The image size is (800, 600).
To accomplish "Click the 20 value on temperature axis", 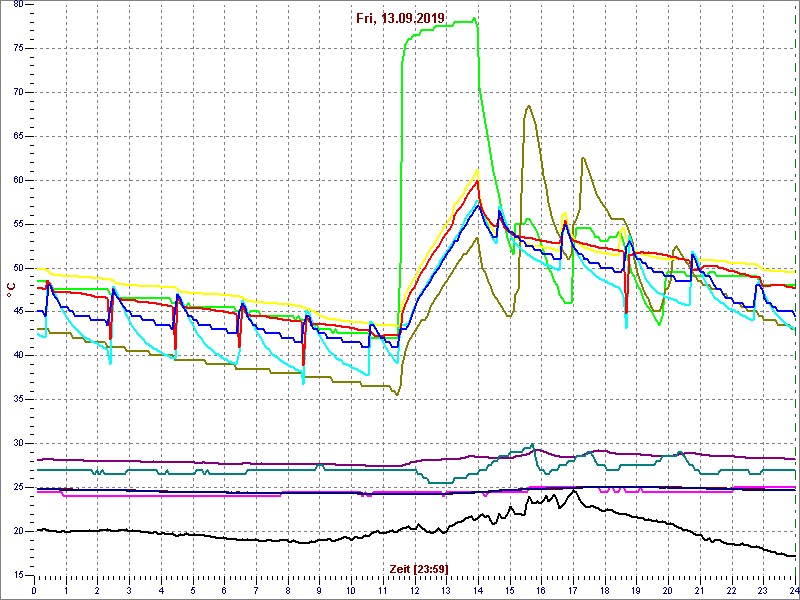I will click(17, 531).
